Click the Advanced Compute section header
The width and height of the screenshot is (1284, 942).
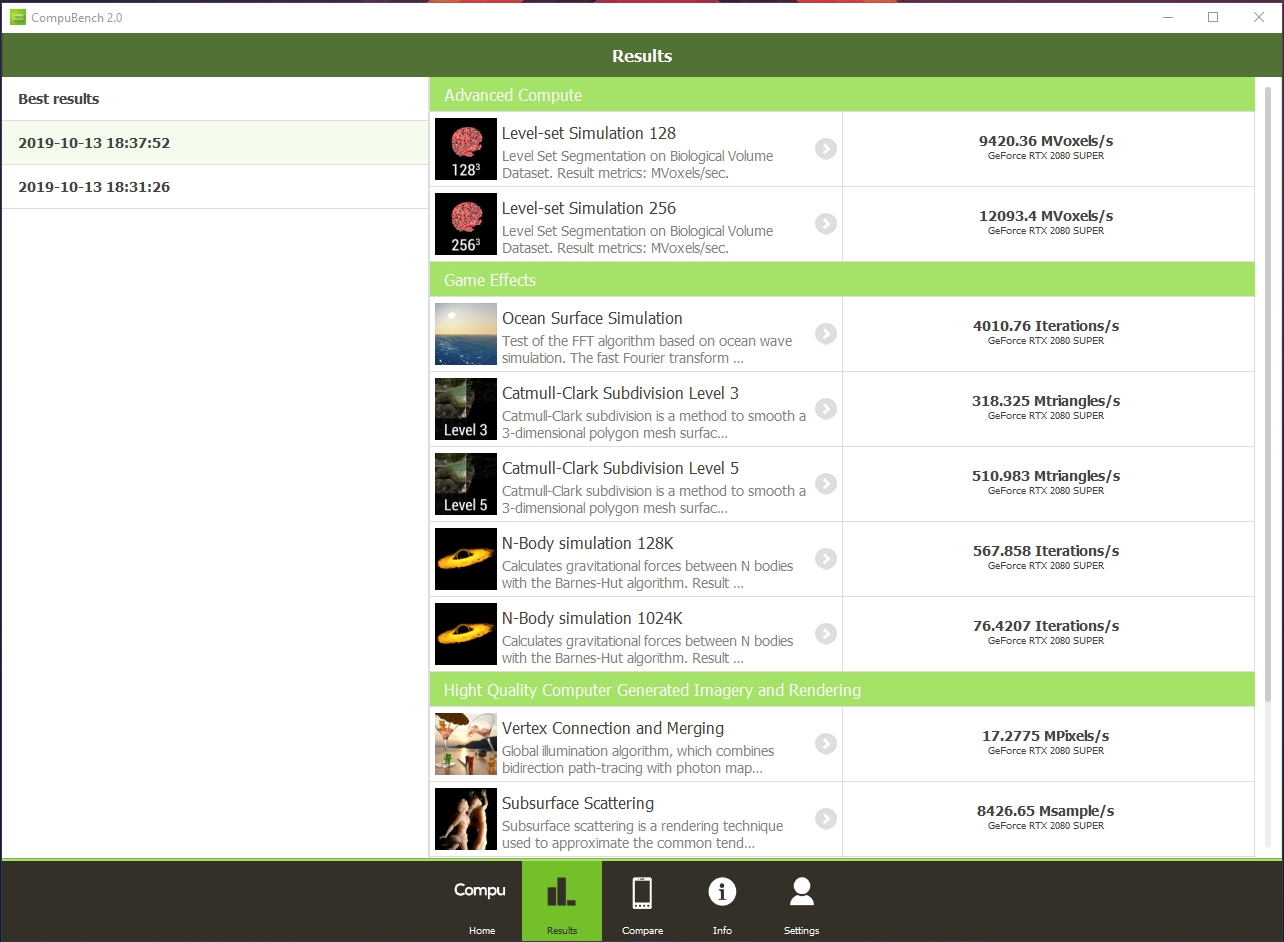coord(842,95)
